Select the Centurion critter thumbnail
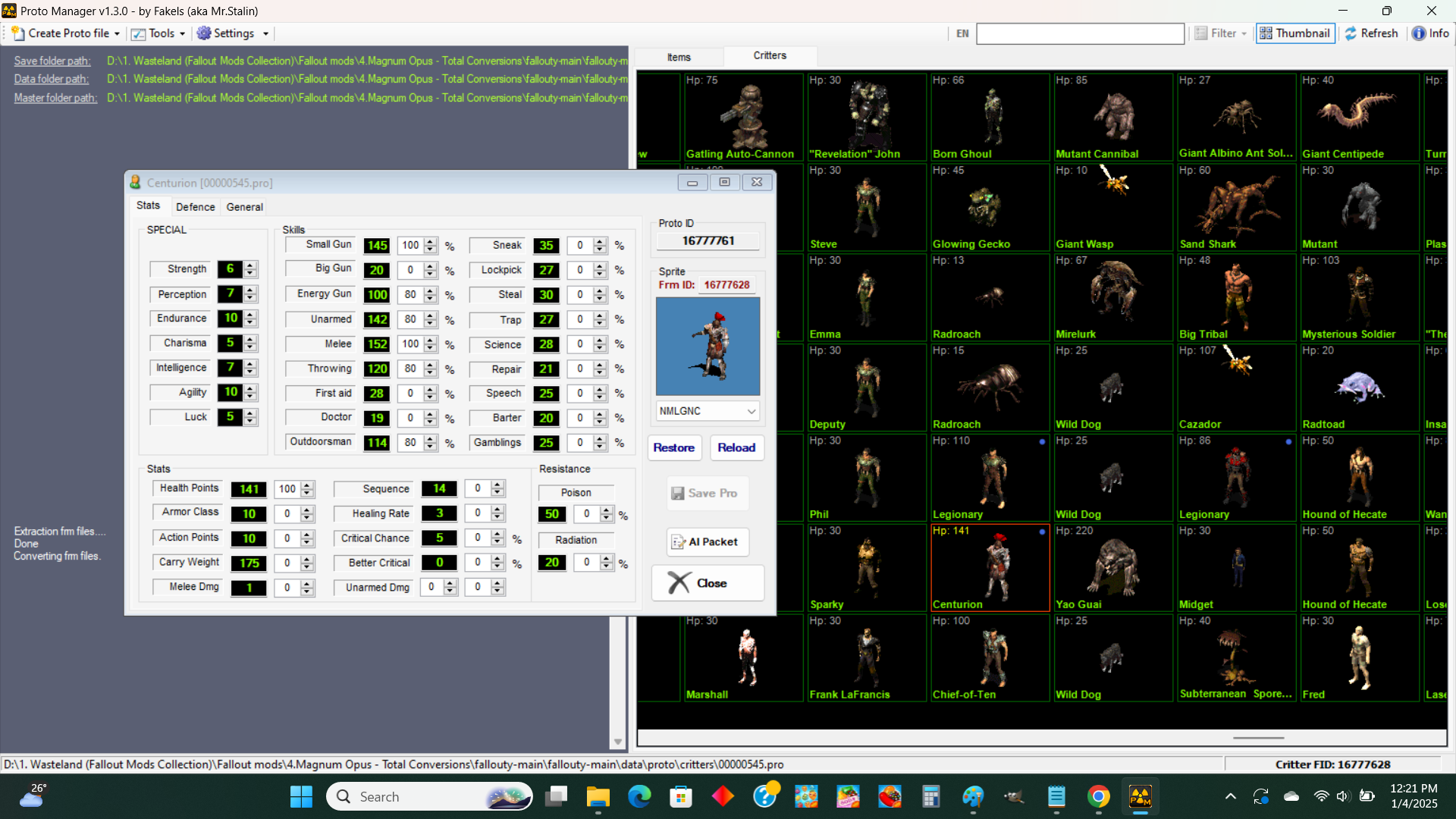Image resolution: width=1456 pixels, height=819 pixels. [x=990, y=568]
